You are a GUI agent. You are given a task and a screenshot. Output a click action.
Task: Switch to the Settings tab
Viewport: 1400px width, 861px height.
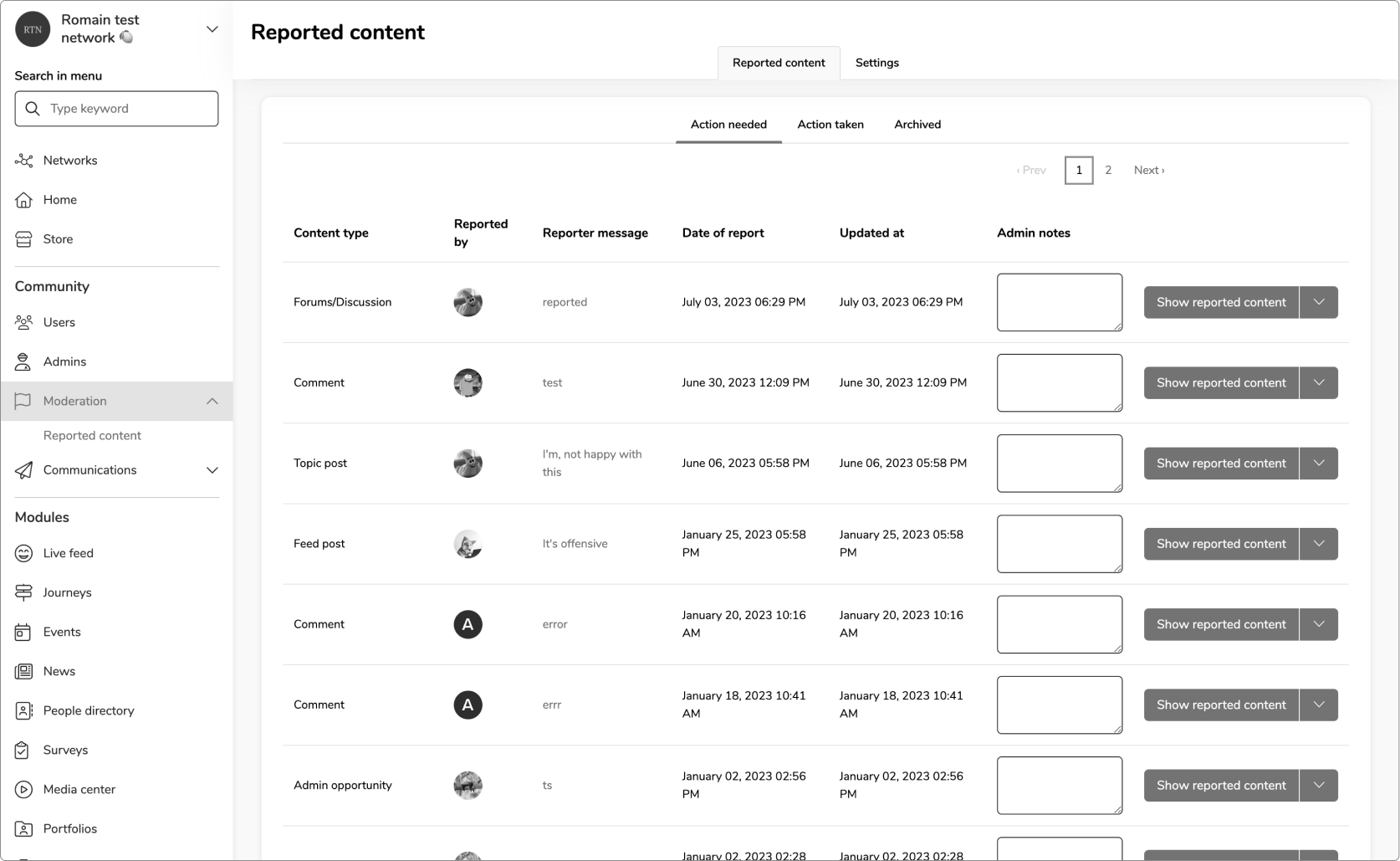pyautogui.click(x=876, y=62)
